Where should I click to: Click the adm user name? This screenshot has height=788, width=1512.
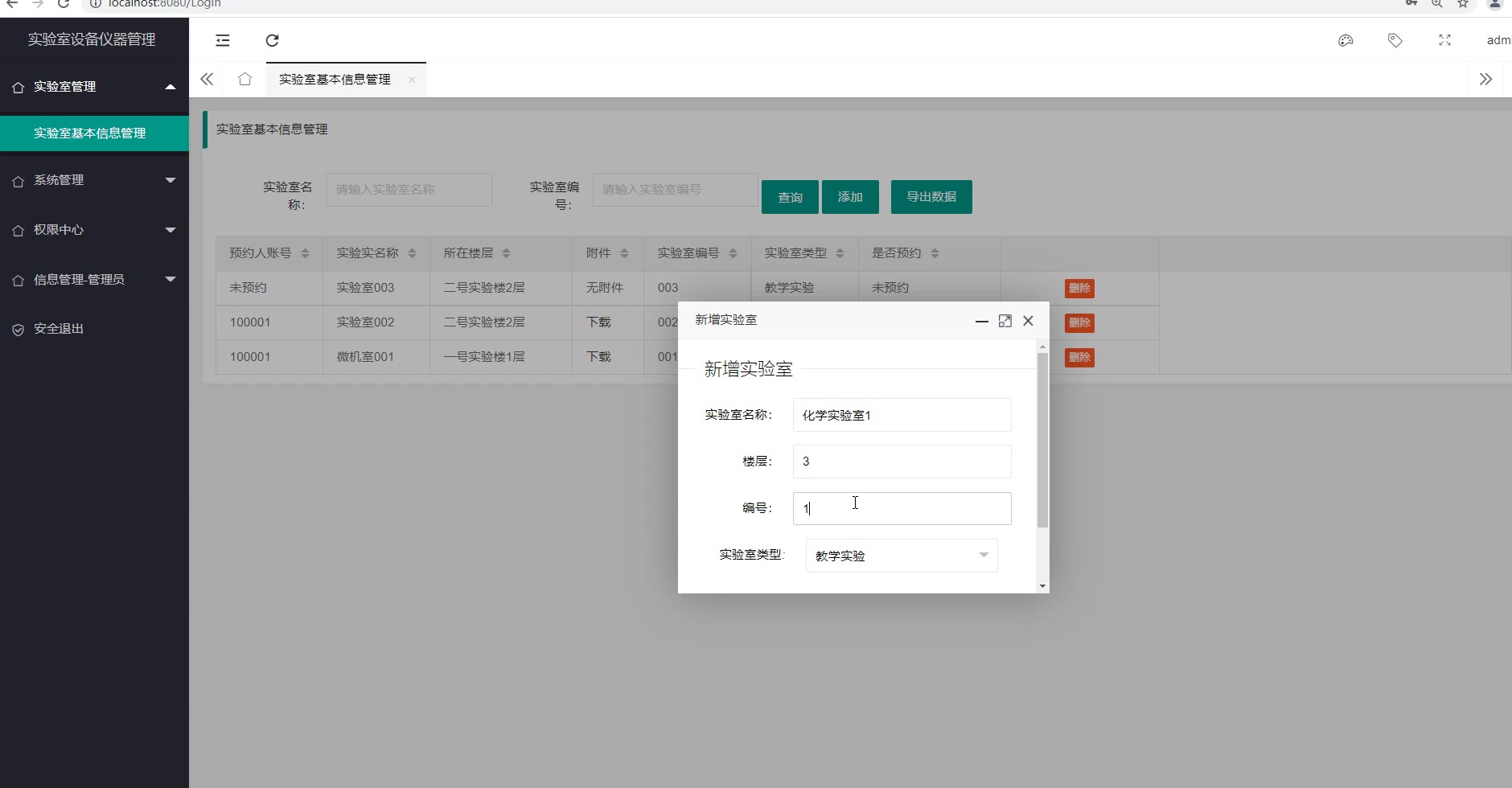click(x=1498, y=40)
